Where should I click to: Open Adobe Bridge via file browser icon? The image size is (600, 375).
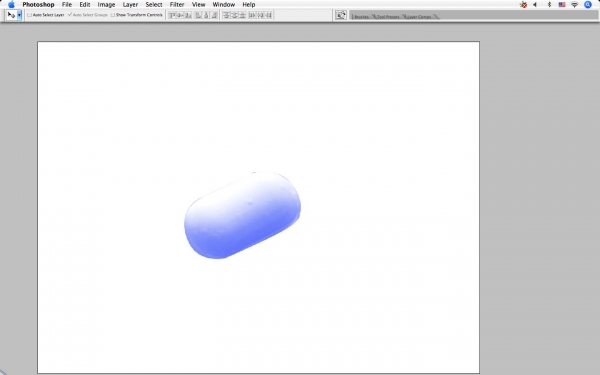point(341,15)
